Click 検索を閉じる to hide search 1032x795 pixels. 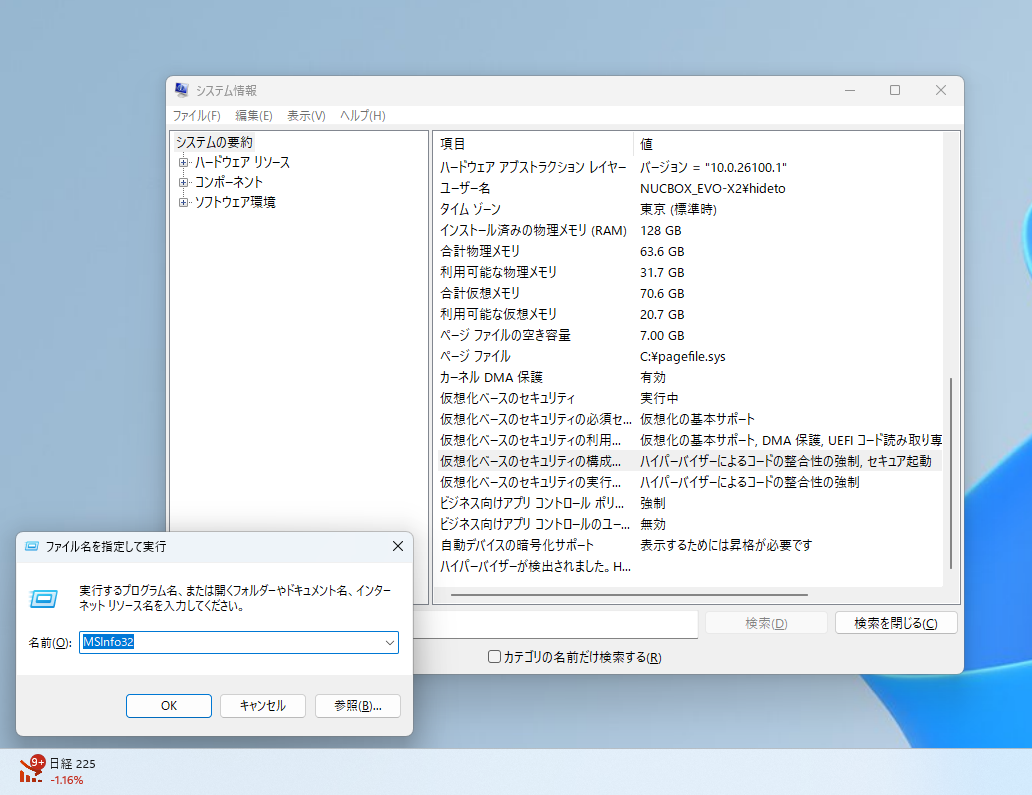[x=896, y=622]
